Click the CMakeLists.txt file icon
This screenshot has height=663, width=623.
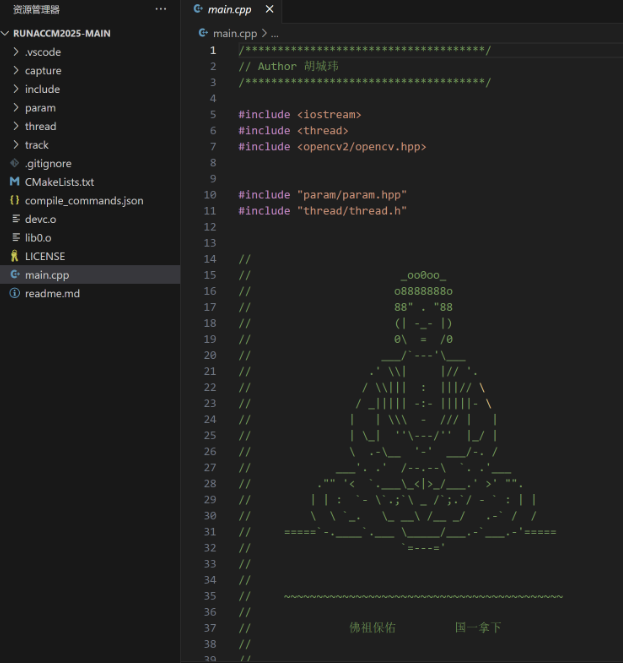[x=15, y=182]
